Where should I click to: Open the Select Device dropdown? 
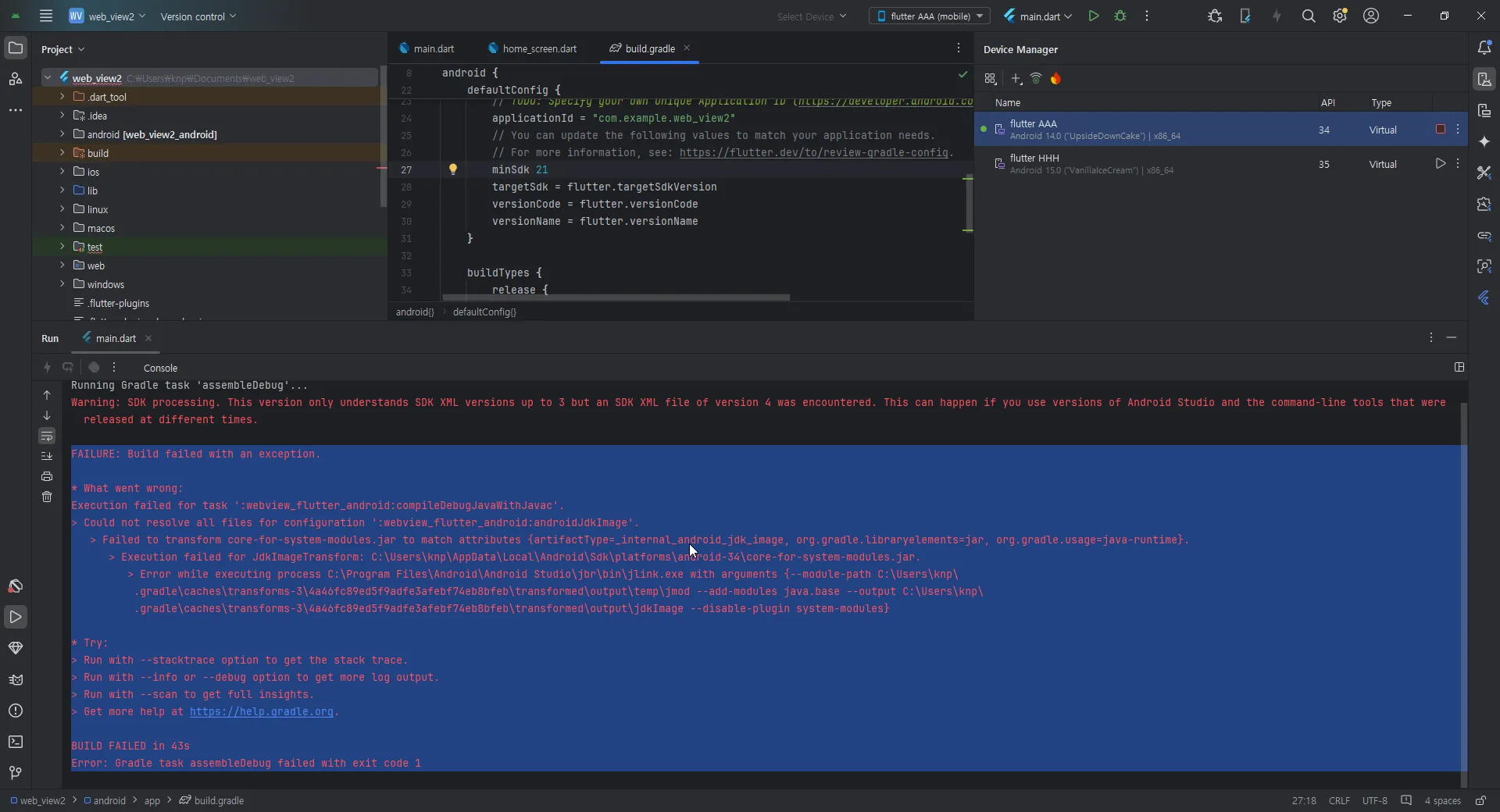pyautogui.click(x=811, y=16)
